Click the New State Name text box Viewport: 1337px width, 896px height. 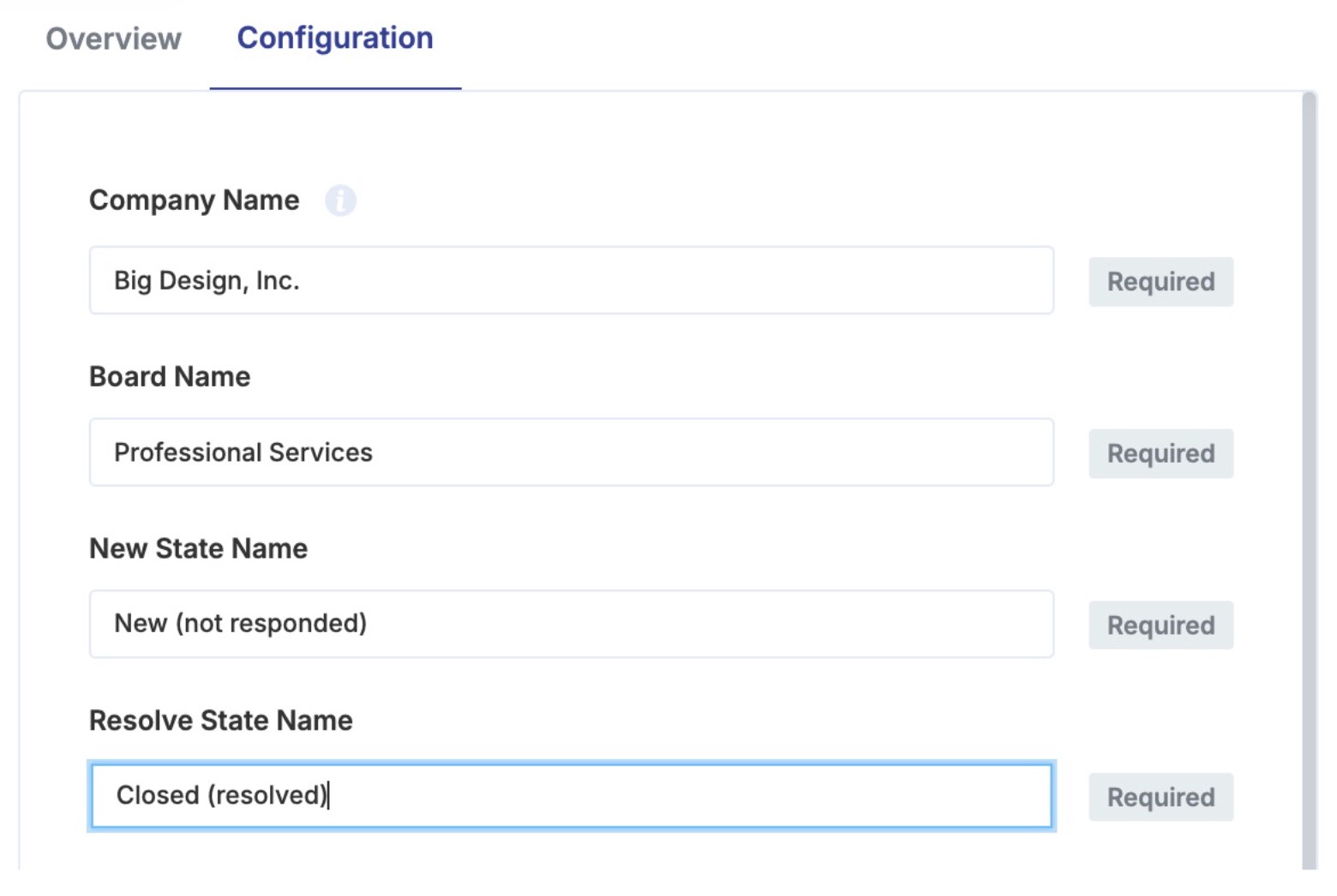(570, 624)
